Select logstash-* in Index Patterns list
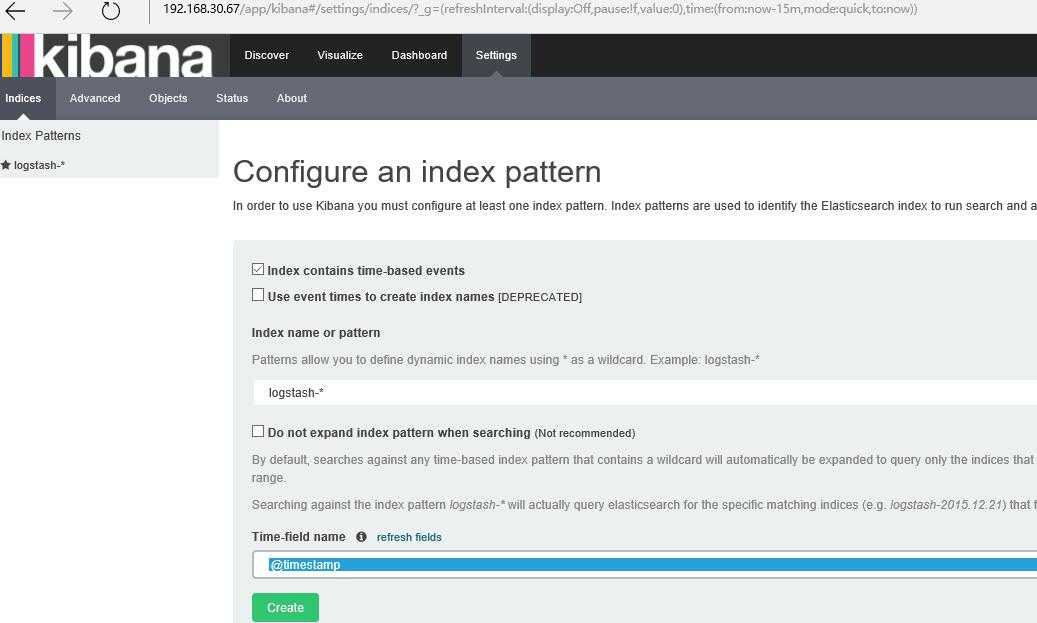The height and width of the screenshot is (623, 1037). pos(39,165)
